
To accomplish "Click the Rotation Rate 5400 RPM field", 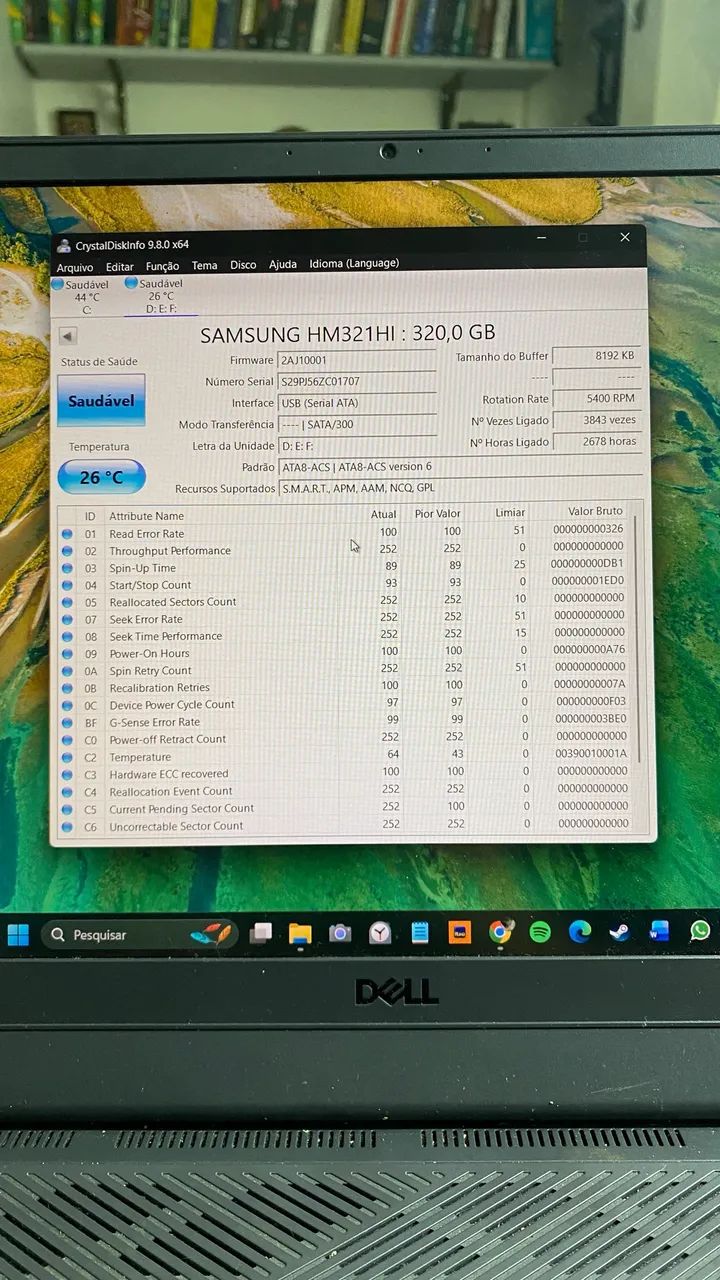I will [x=597, y=398].
